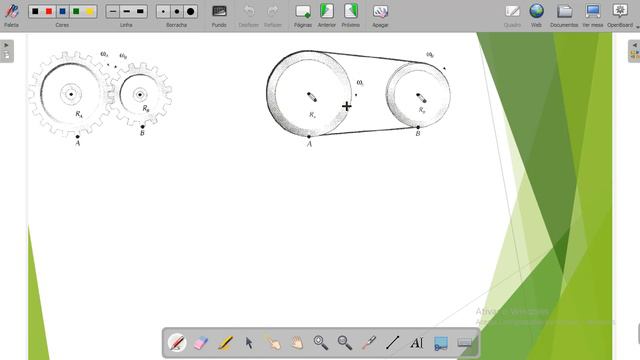Click the belt pulley diagram on board

358,98
